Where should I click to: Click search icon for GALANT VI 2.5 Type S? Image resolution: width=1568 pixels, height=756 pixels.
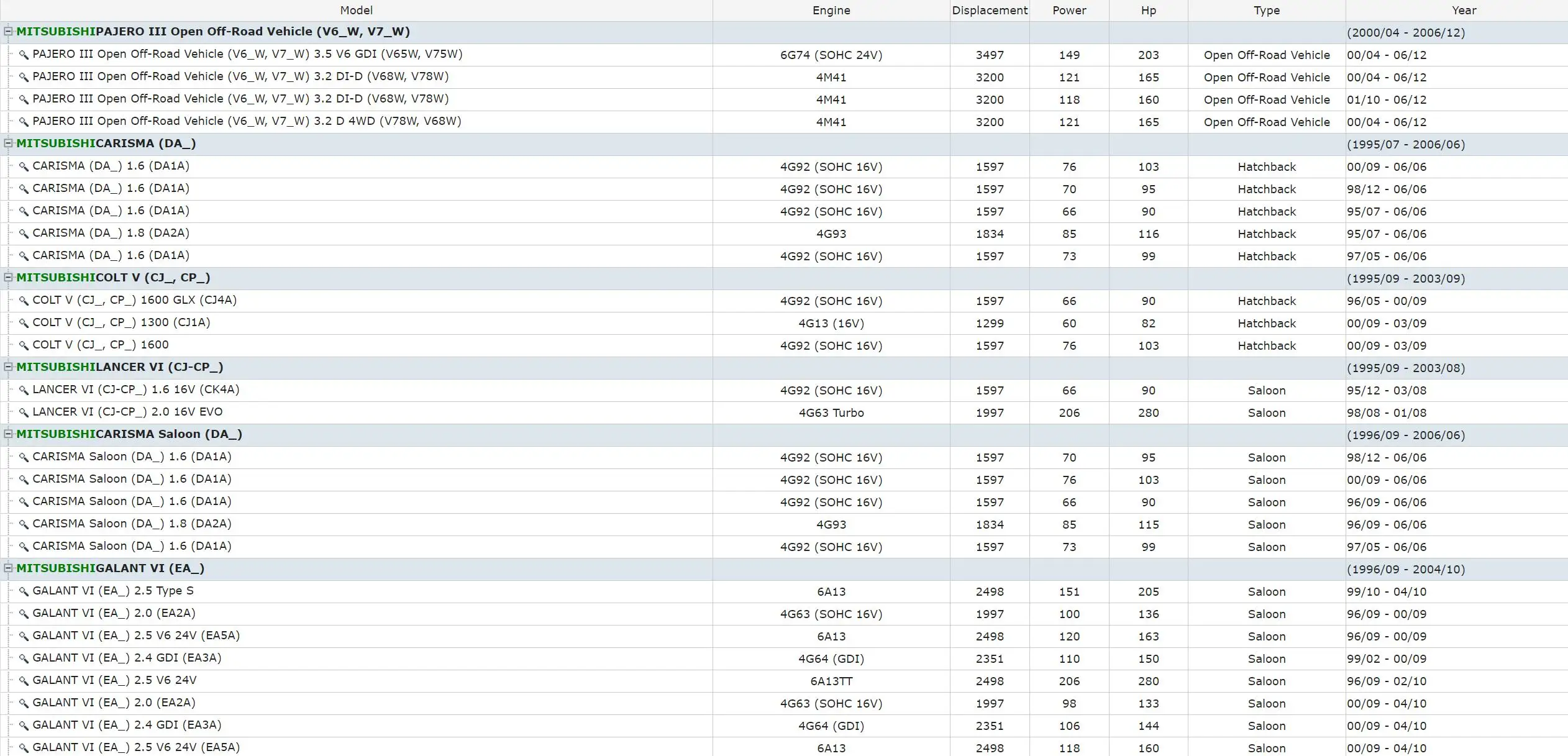(24, 591)
